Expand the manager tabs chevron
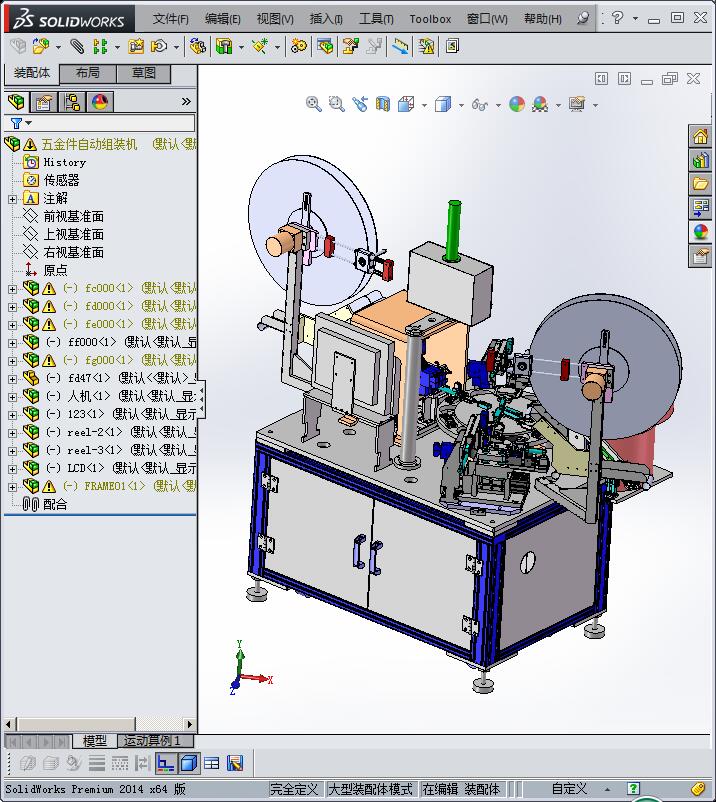 [186, 101]
